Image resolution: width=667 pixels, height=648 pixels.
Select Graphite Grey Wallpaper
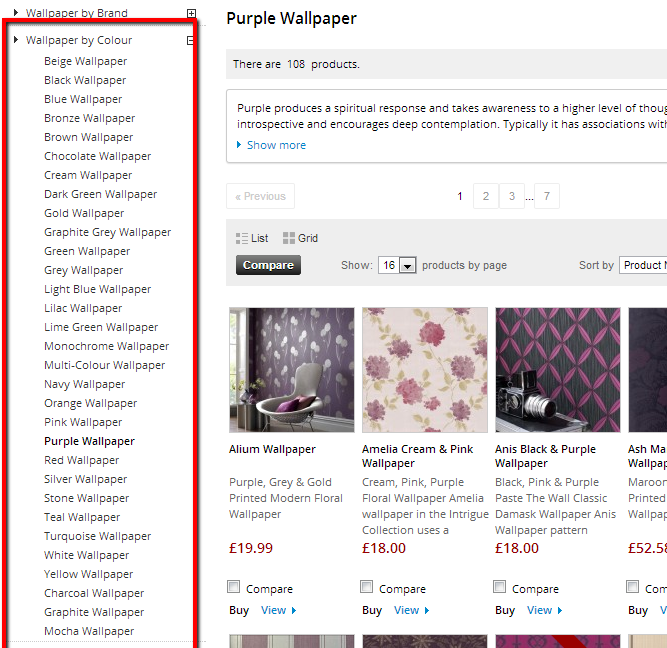pos(107,232)
